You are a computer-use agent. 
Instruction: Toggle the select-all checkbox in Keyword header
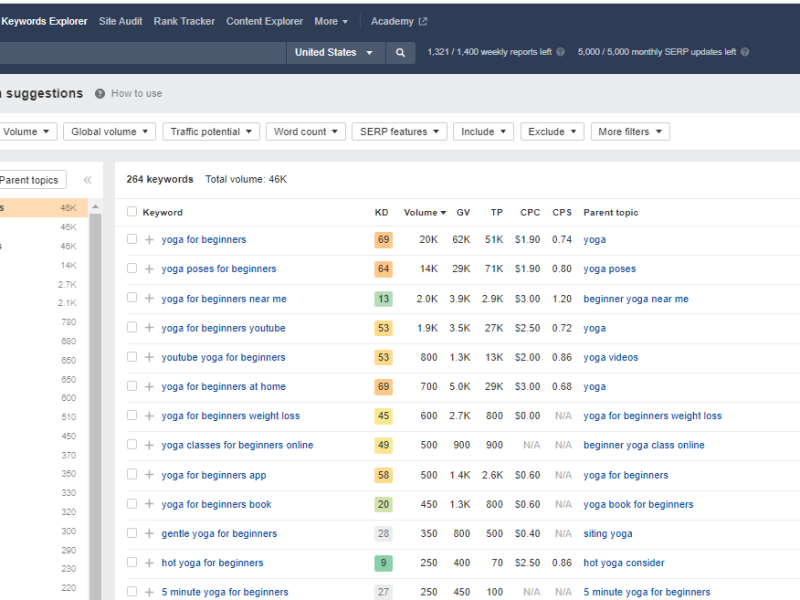(132, 212)
